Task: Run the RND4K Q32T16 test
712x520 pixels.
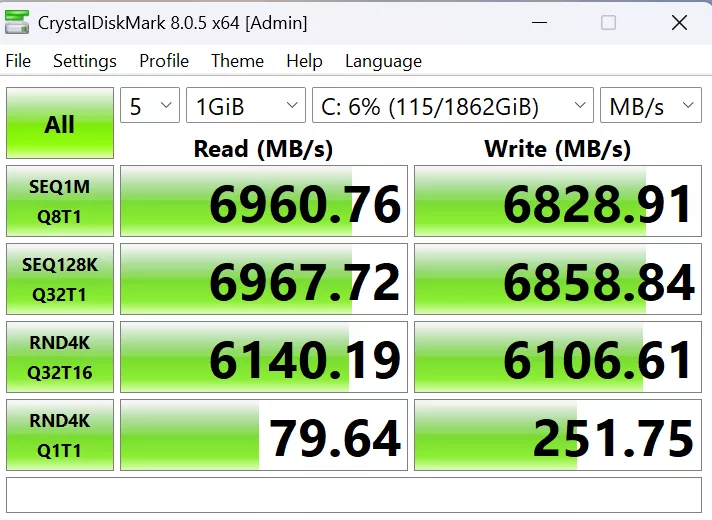Action: 60,357
